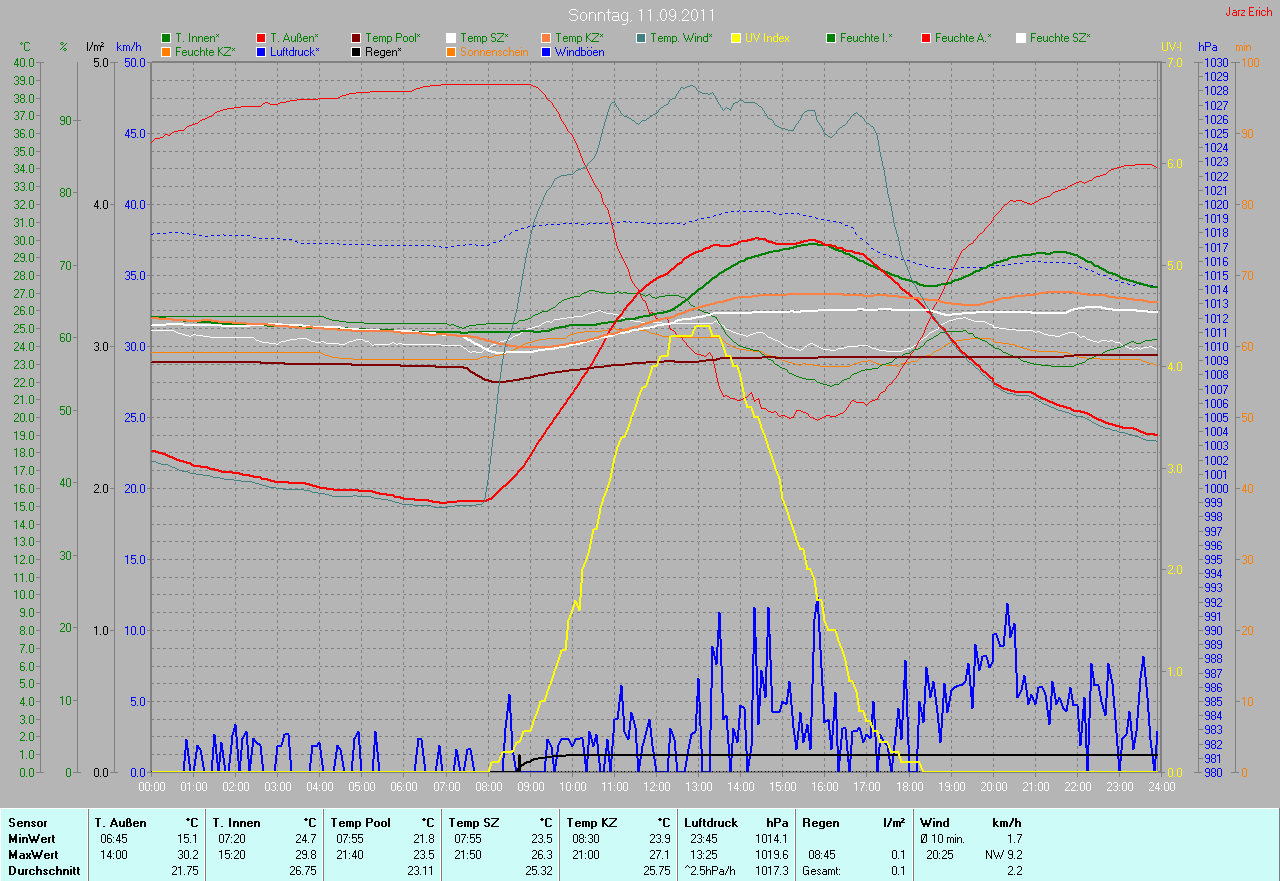Select the Feuchte A. legend label
This screenshot has height=881, width=1280.
963,38
